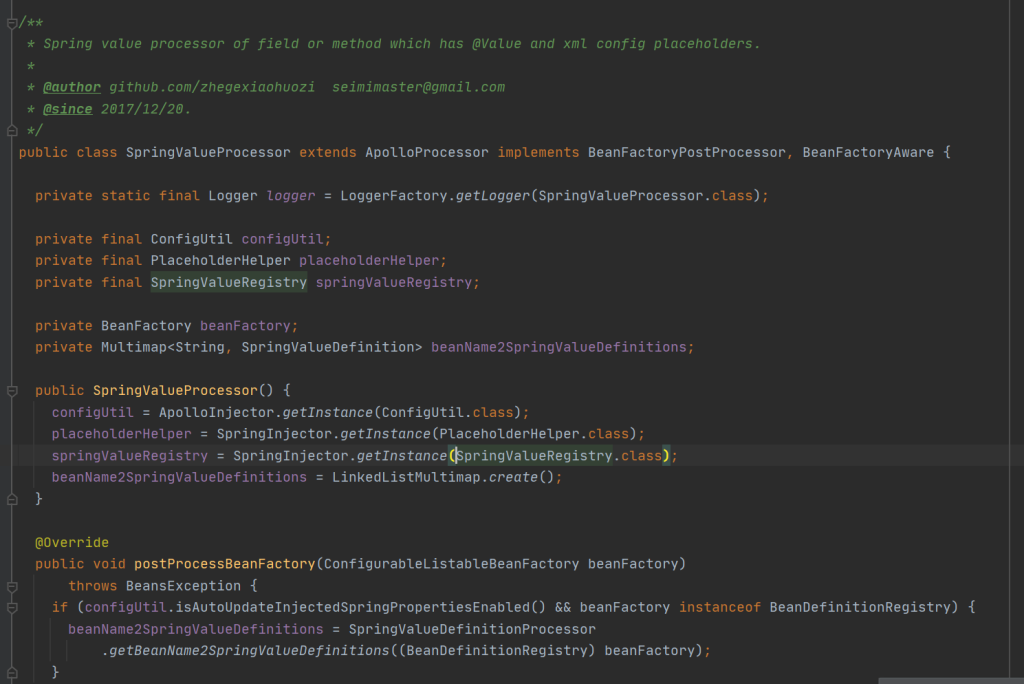1024x684 pixels.
Task: Click seimimaster@gmail.com in the comment
Action: (419, 88)
